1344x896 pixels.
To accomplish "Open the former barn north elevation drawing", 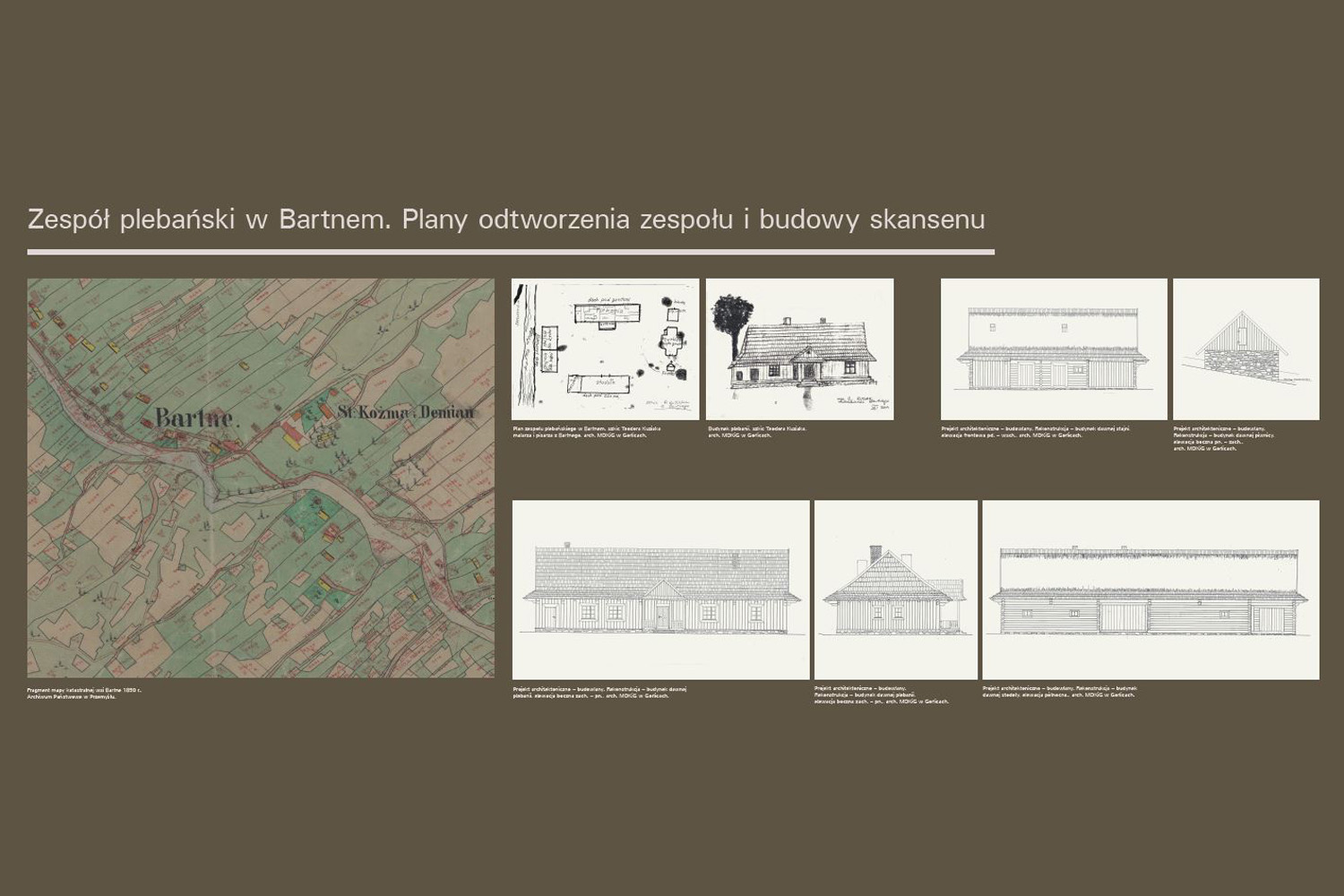I will pyautogui.click(x=1150, y=589).
